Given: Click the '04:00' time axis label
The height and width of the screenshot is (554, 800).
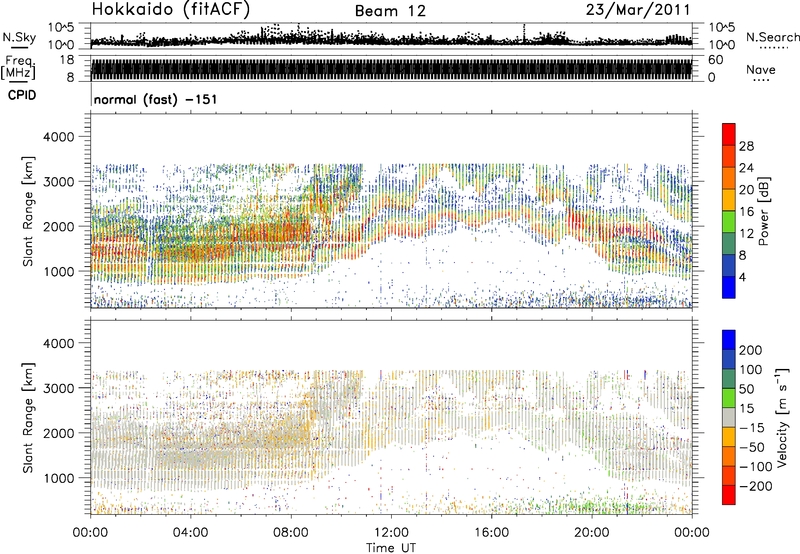Looking at the screenshot, I should (191, 533).
